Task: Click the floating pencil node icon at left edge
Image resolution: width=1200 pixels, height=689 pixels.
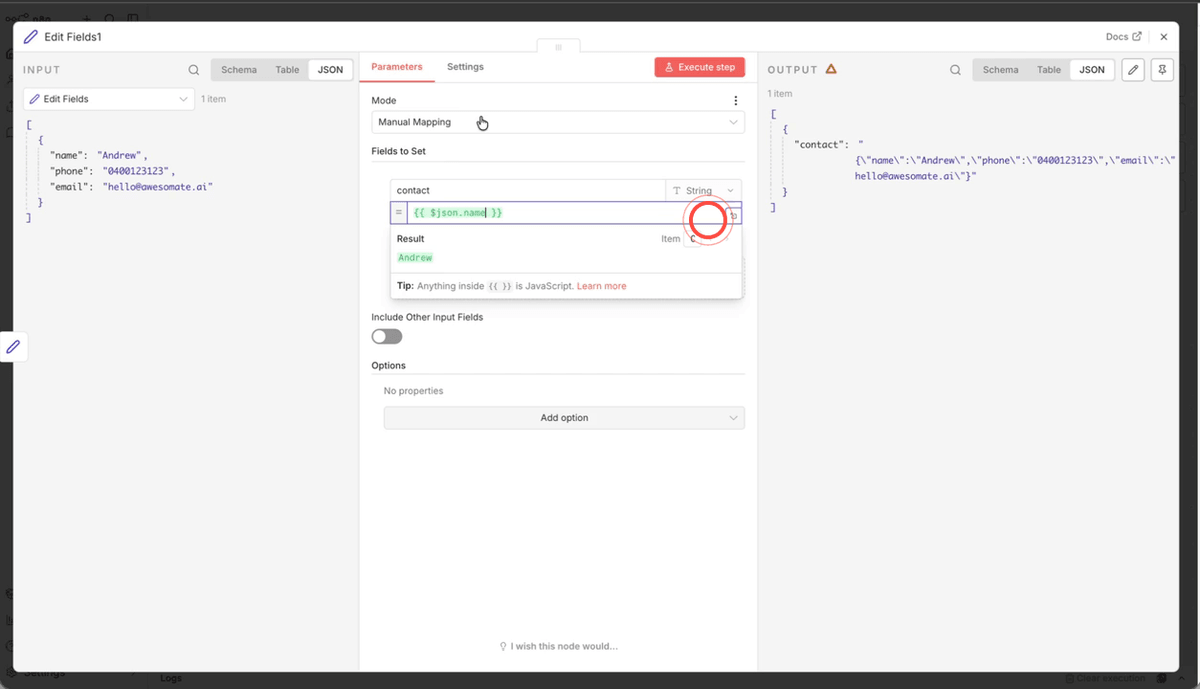Action: click(13, 346)
